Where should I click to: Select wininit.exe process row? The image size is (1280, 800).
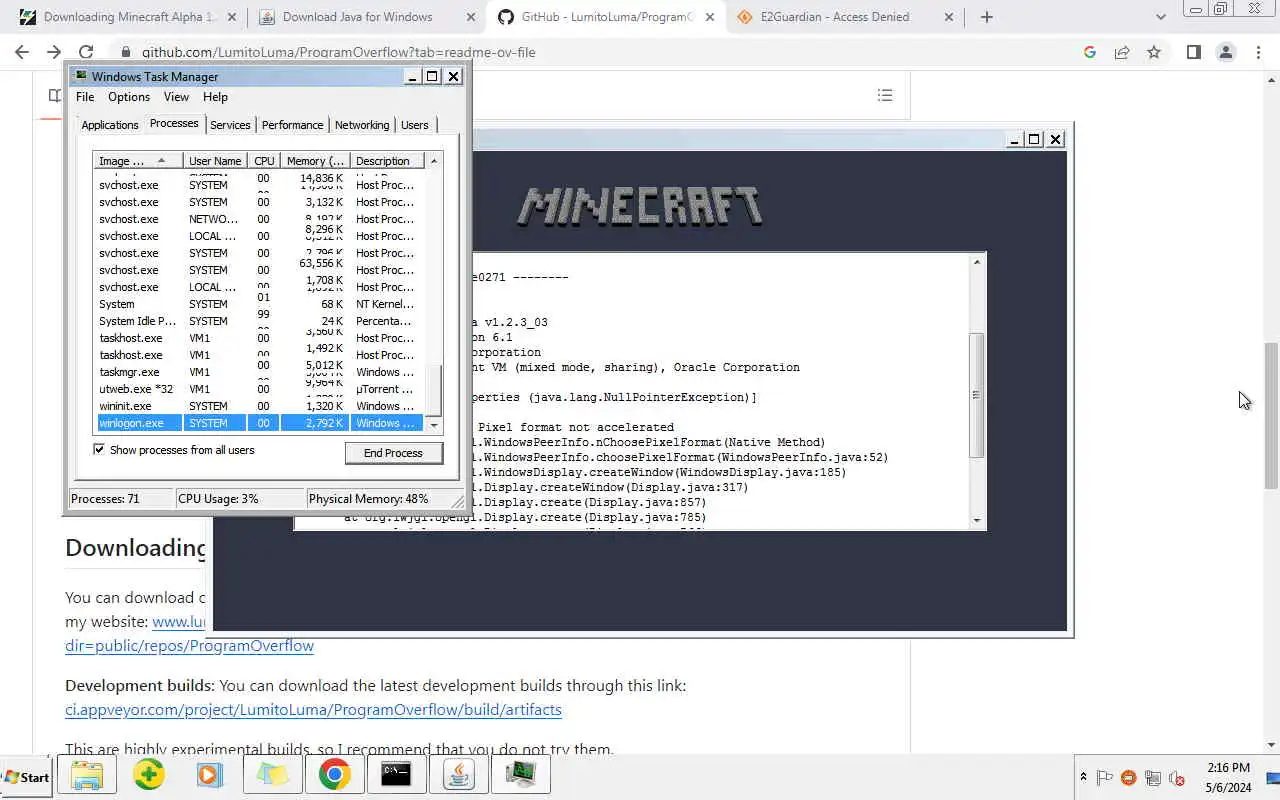coord(260,406)
